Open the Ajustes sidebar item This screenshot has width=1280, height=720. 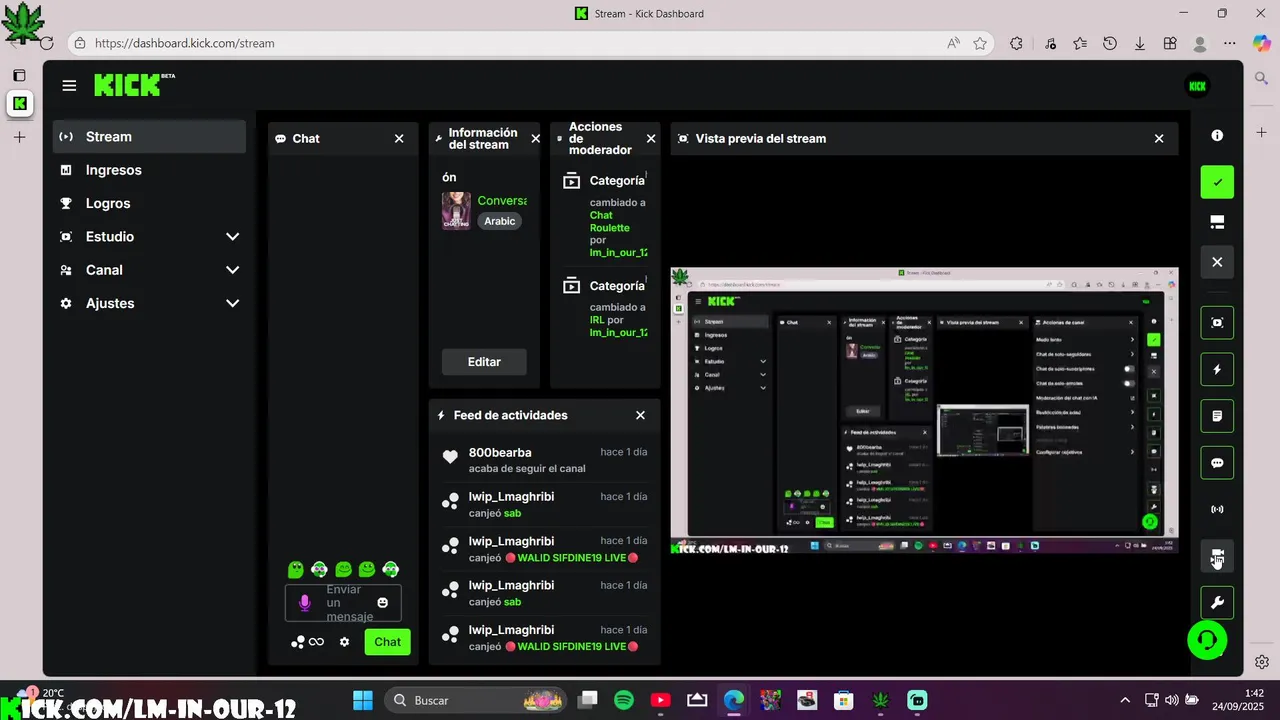[149, 303]
